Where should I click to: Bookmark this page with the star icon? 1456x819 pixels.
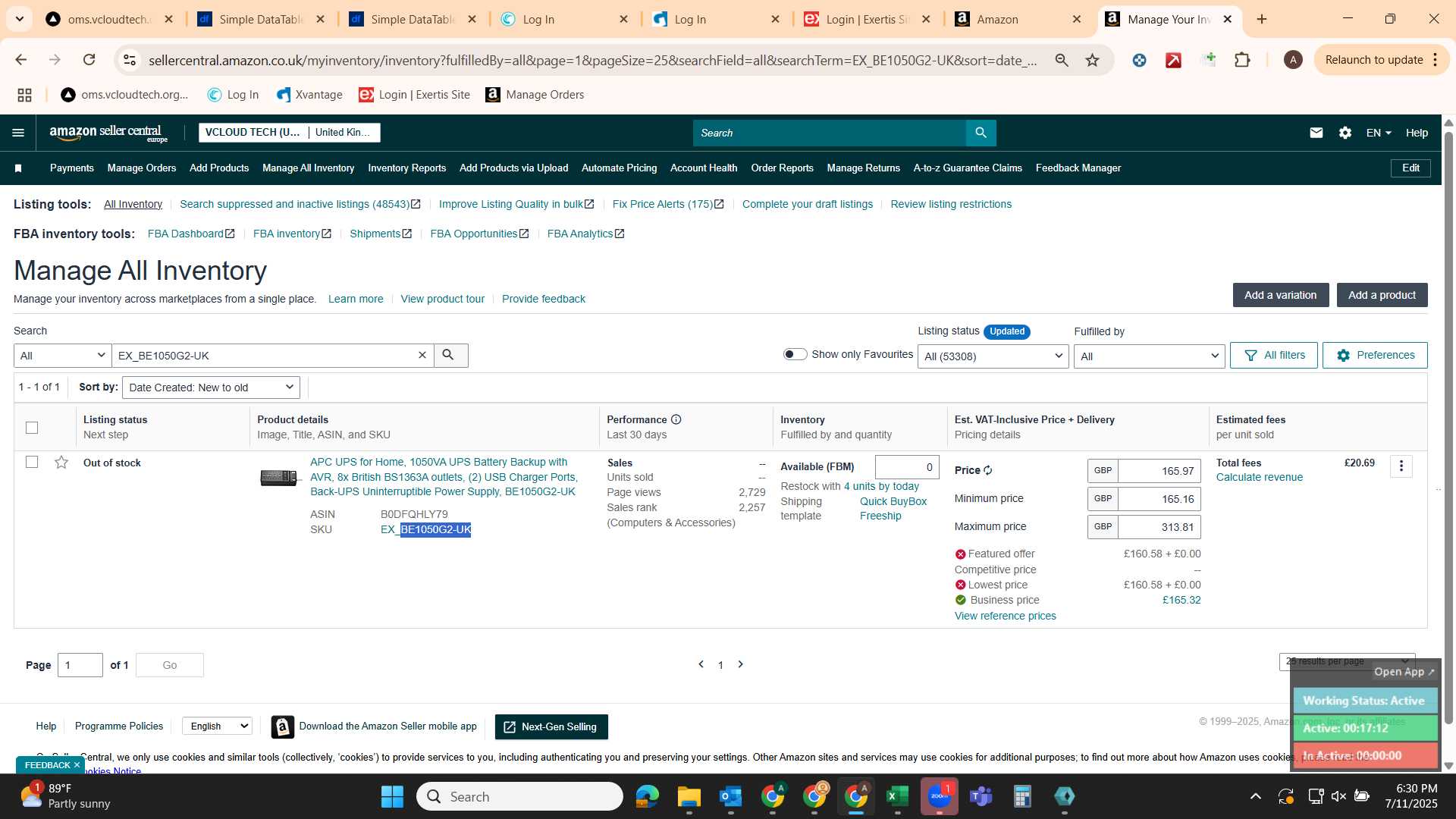click(1092, 60)
